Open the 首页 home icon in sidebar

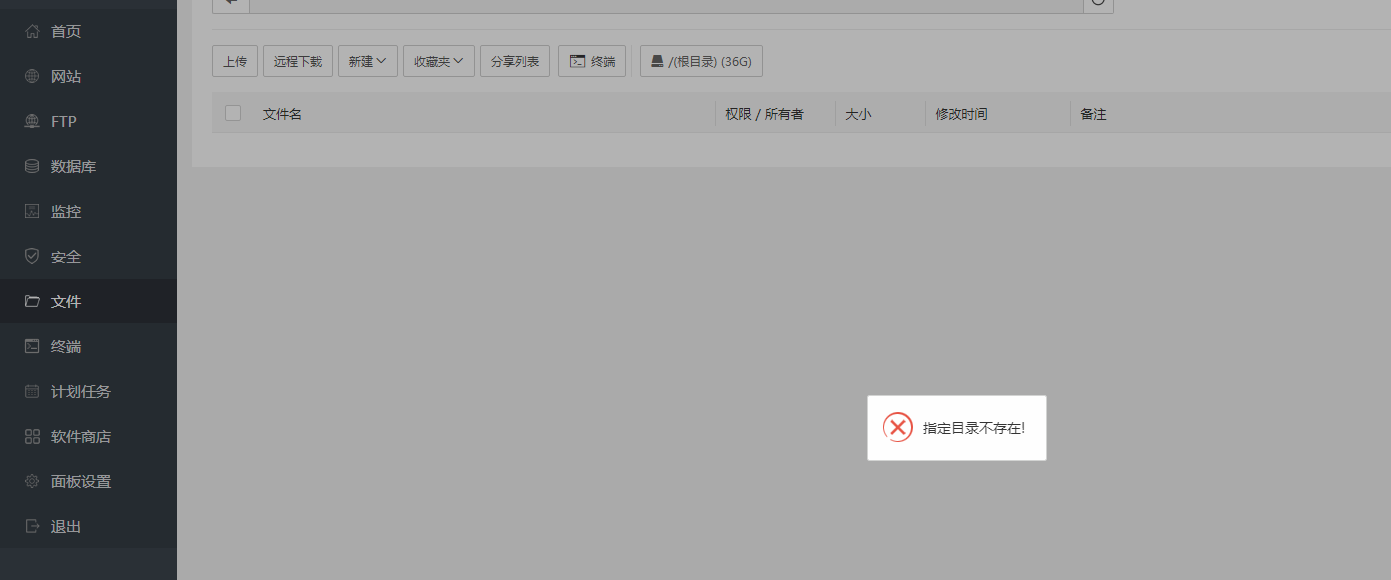(x=32, y=31)
